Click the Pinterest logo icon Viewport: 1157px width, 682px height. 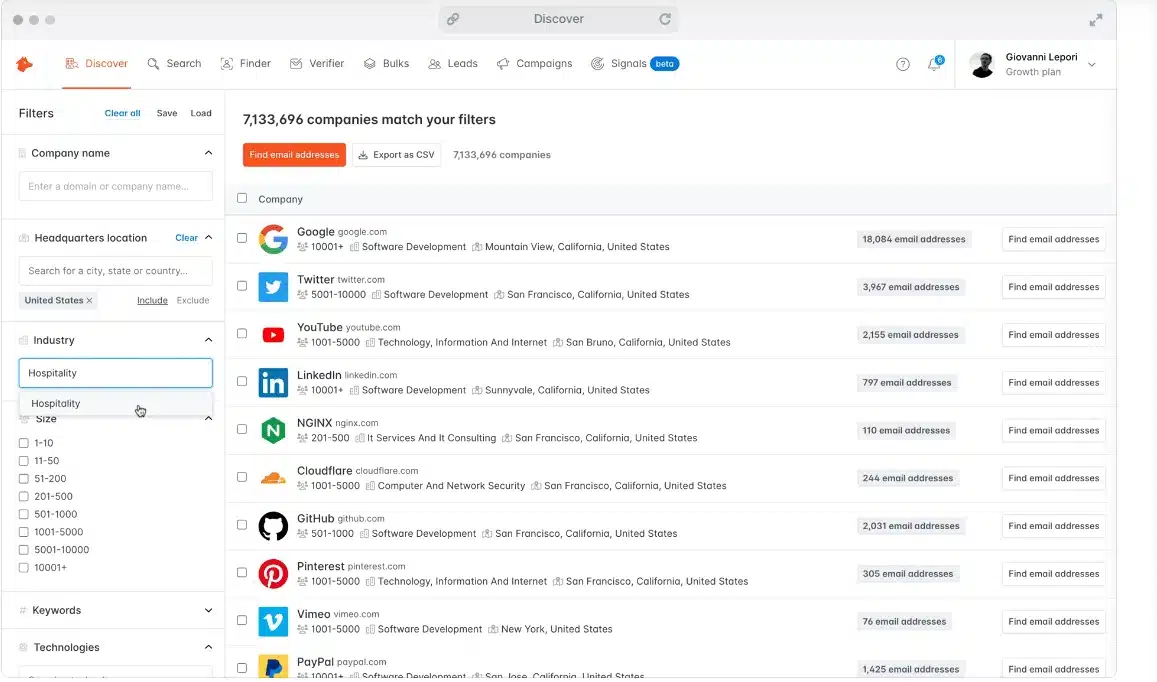tap(273, 574)
